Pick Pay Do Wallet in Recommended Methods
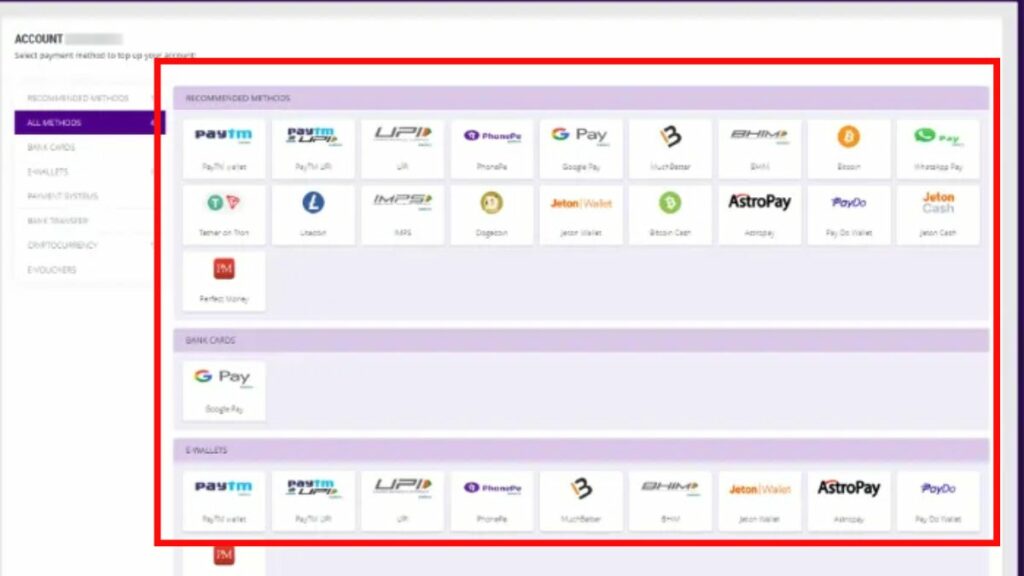Viewport: 1024px width, 576px height. (848, 215)
